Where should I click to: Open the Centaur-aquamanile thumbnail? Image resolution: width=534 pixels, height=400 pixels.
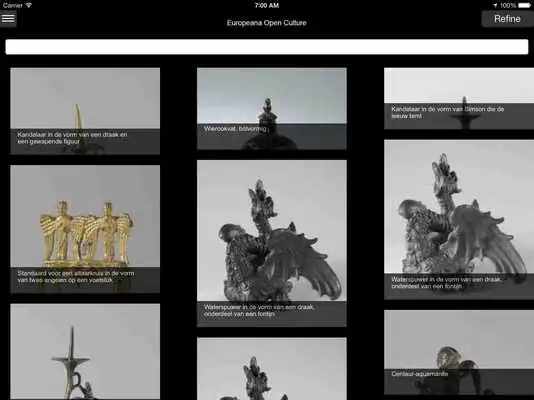[x=459, y=352]
